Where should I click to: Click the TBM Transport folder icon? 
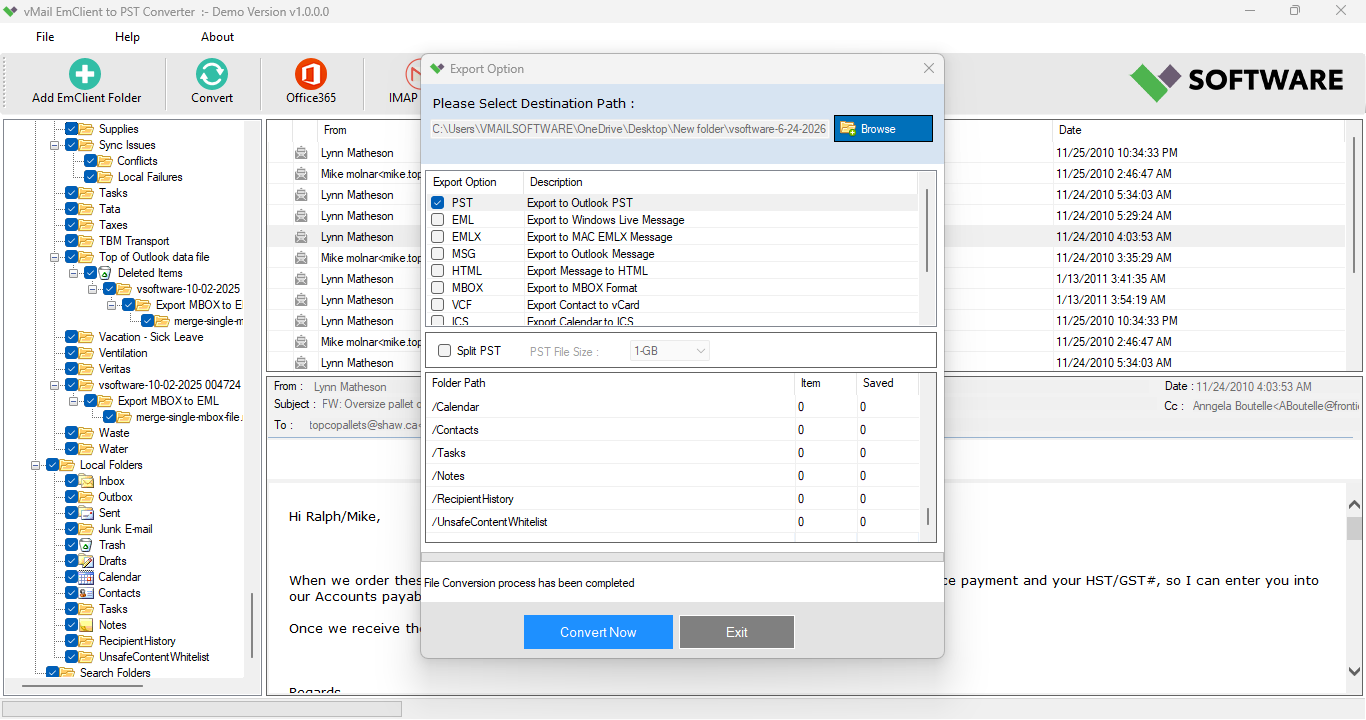pos(87,241)
